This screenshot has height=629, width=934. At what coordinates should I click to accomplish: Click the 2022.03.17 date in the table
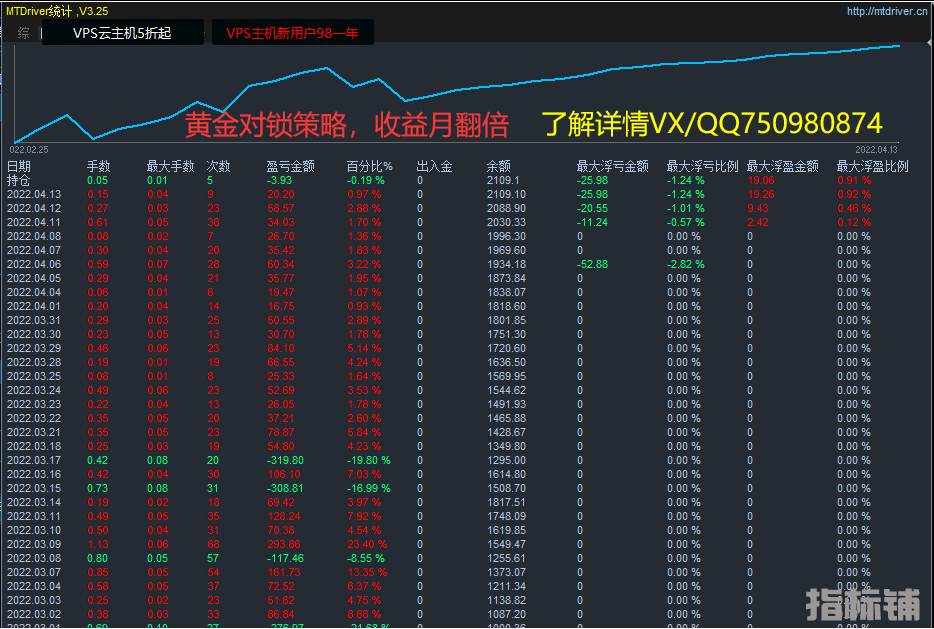33,460
